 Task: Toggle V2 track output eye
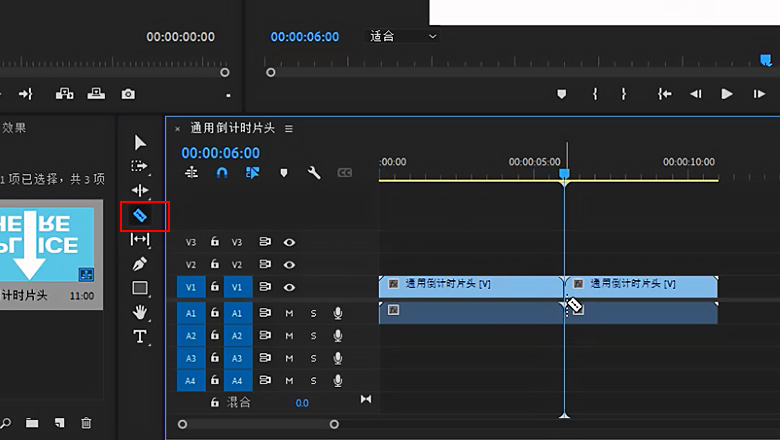pyautogui.click(x=289, y=264)
